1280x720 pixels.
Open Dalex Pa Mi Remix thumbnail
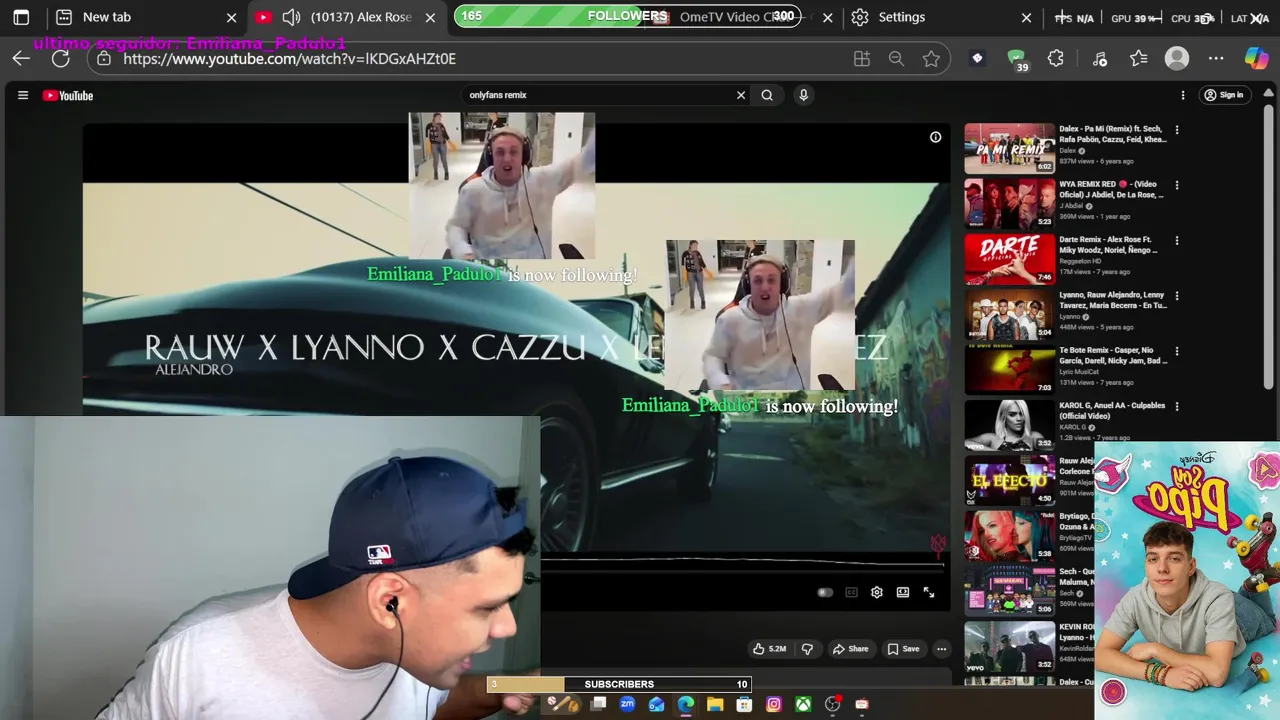click(1009, 148)
